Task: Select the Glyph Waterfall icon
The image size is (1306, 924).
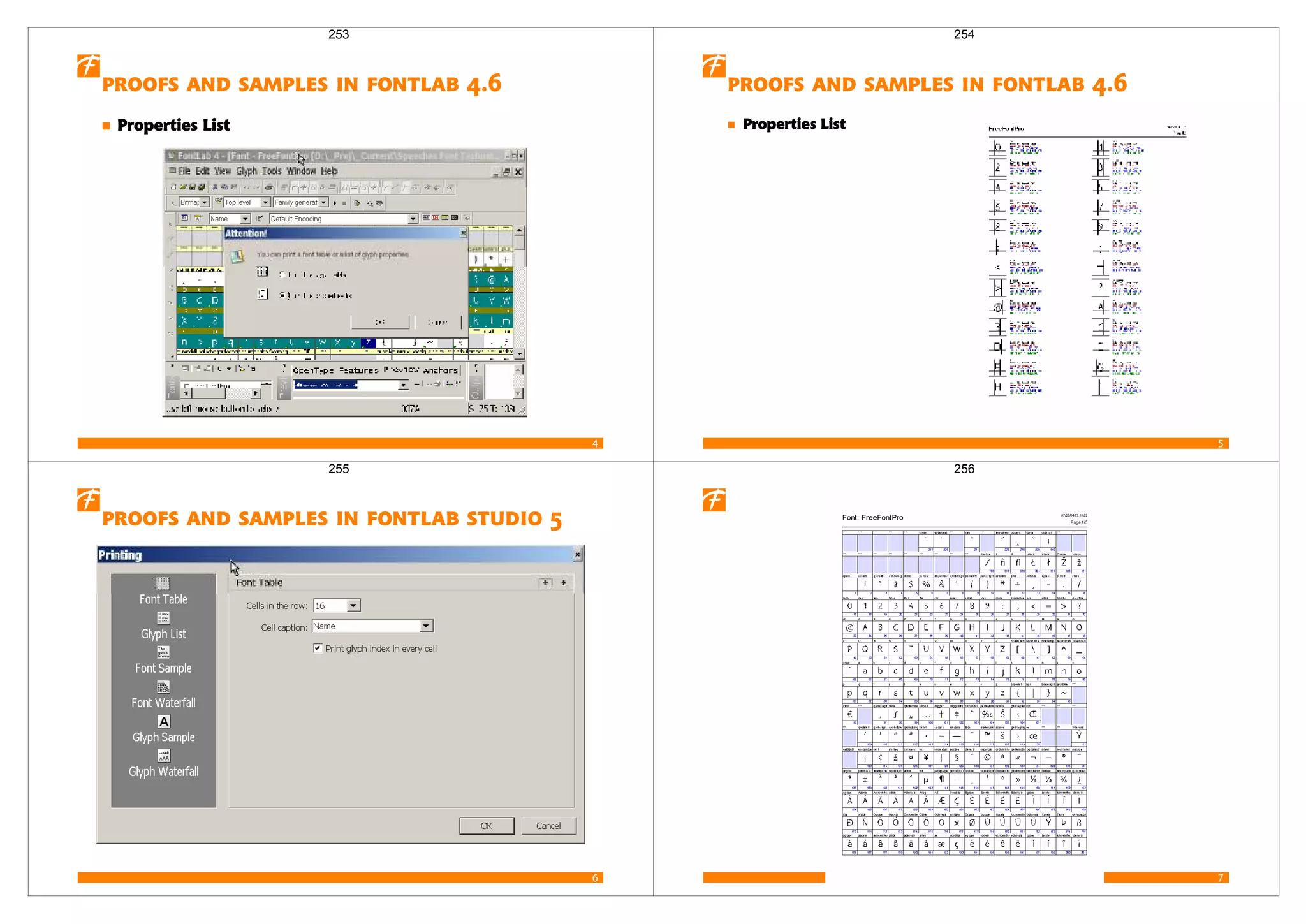Action: pos(164,756)
